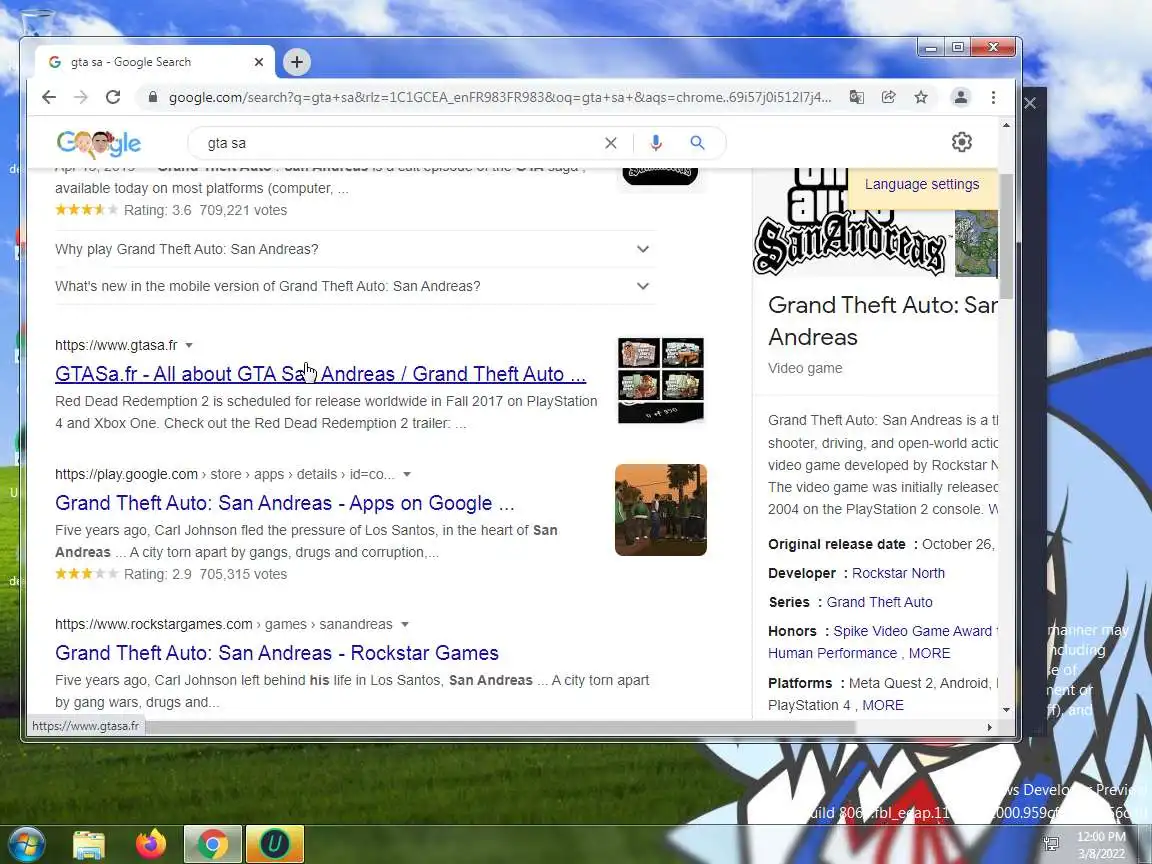The width and height of the screenshot is (1152, 864).
Task: Click the 'gta sa' search field
Action: coord(400,143)
